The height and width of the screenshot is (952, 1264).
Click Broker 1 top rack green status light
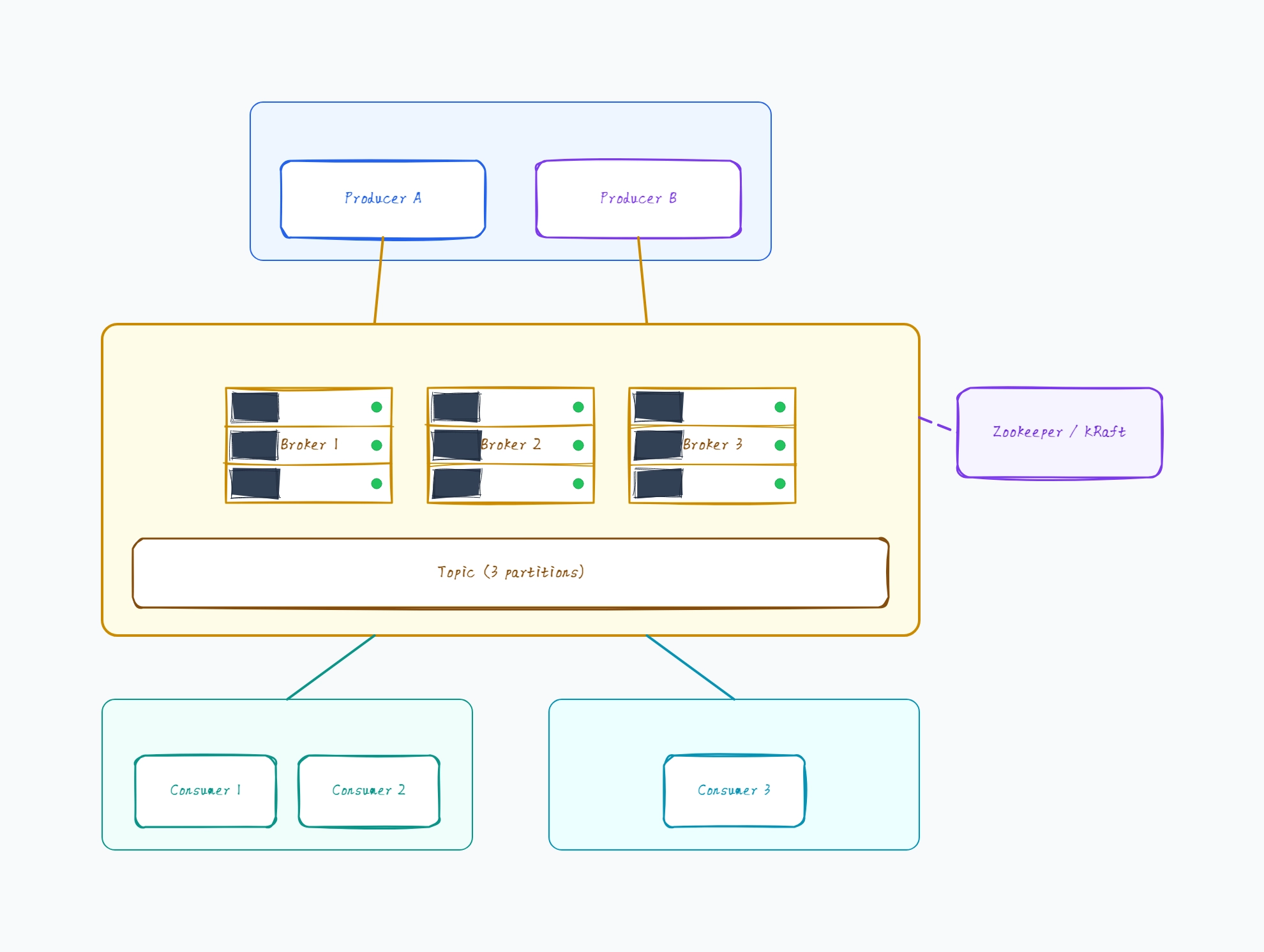[377, 407]
